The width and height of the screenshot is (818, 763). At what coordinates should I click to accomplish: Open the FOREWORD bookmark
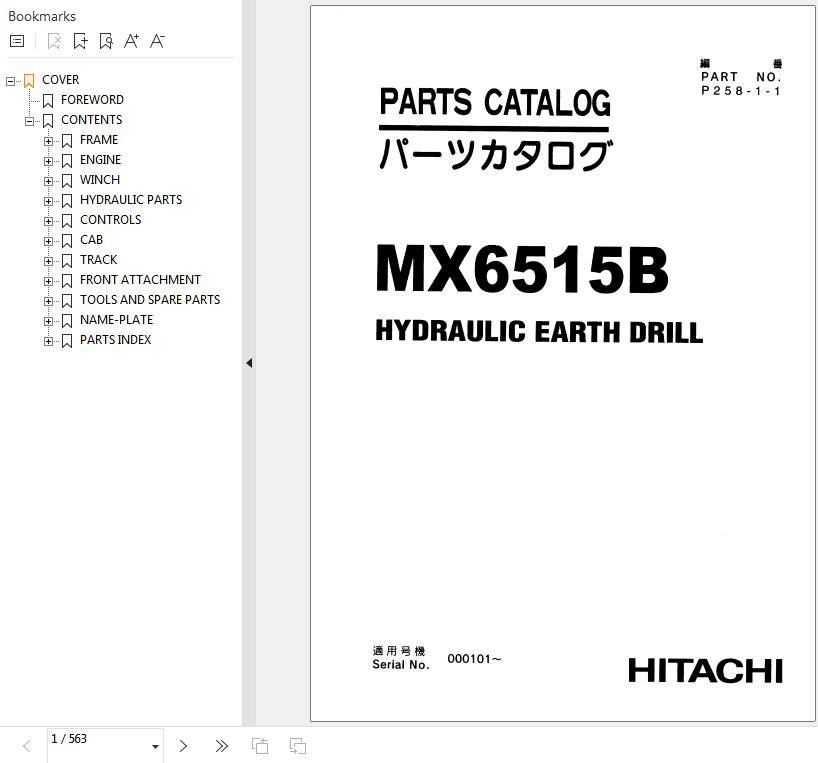tap(92, 100)
